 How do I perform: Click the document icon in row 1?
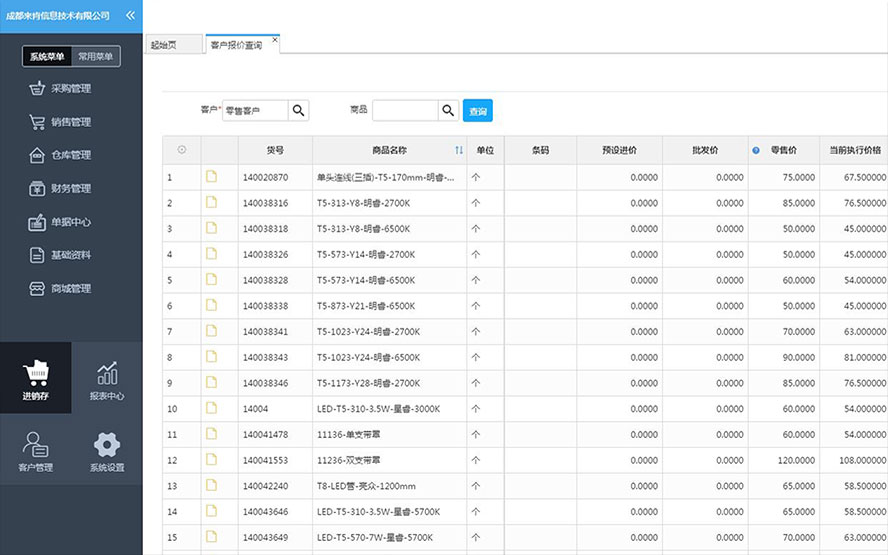pyautogui.click(x=211, y=177)
